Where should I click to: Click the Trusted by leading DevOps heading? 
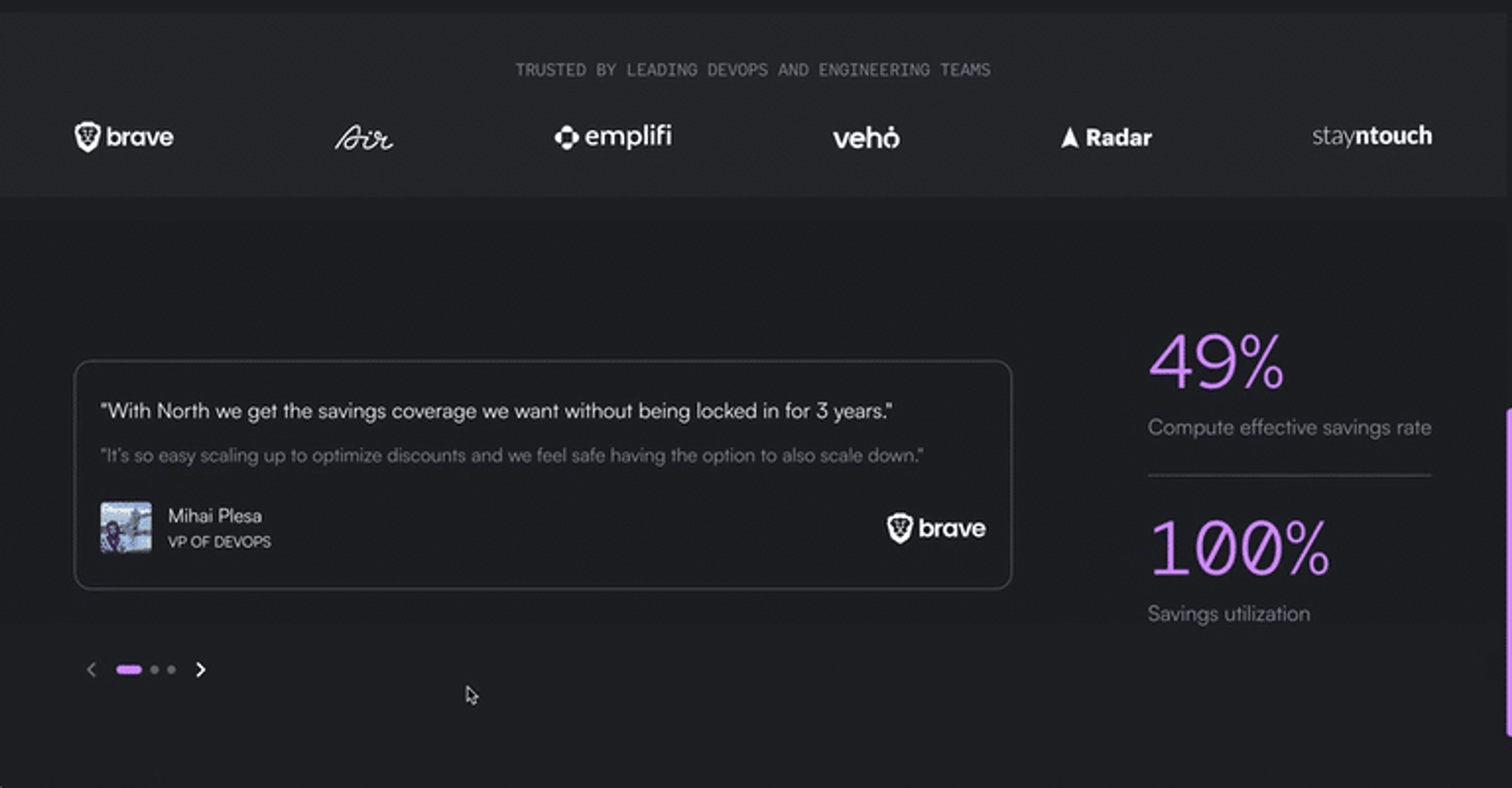[x=753, y=70]
